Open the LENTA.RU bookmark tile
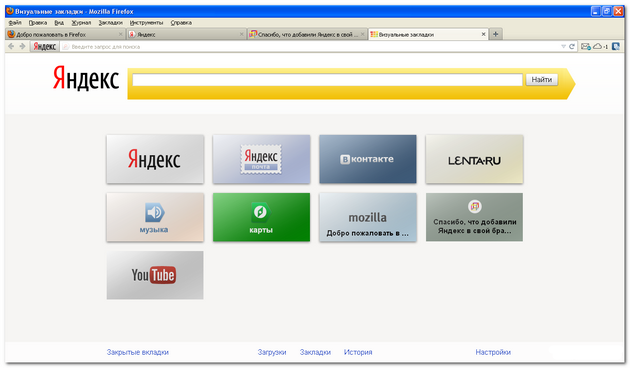 [474, 159]
